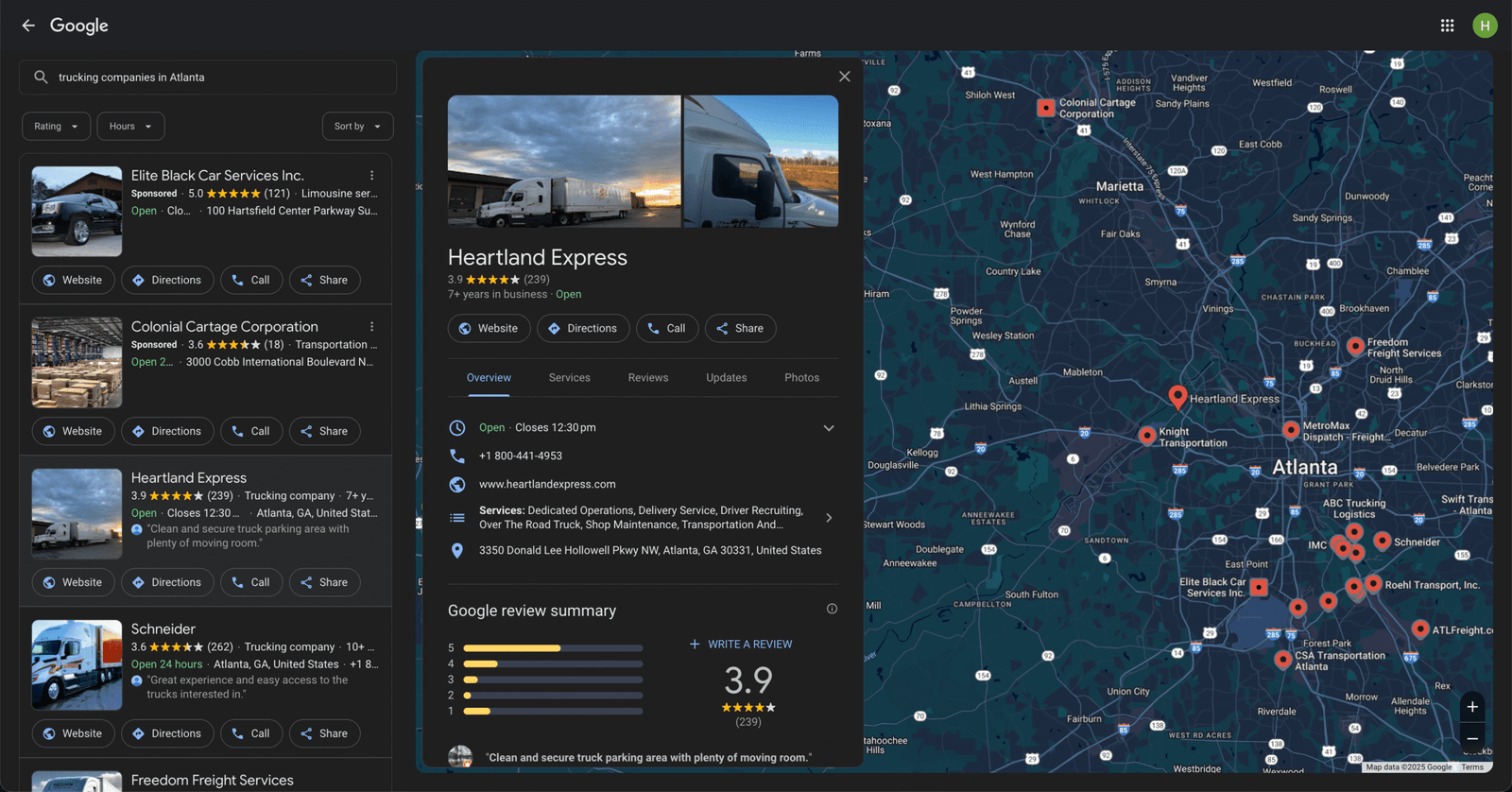Click the search field with trucking companies query
The height and width of the screenshot is (792, 1512).
(x=208, y=77)
